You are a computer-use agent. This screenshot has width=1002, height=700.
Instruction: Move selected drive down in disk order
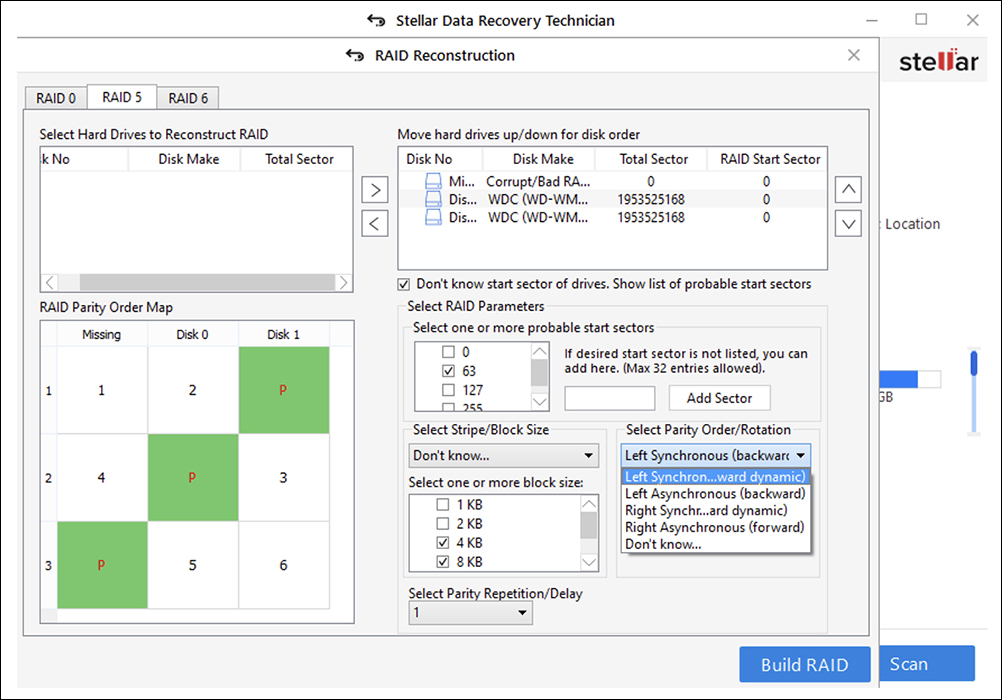pyautogui.click(x=848, y=224)
